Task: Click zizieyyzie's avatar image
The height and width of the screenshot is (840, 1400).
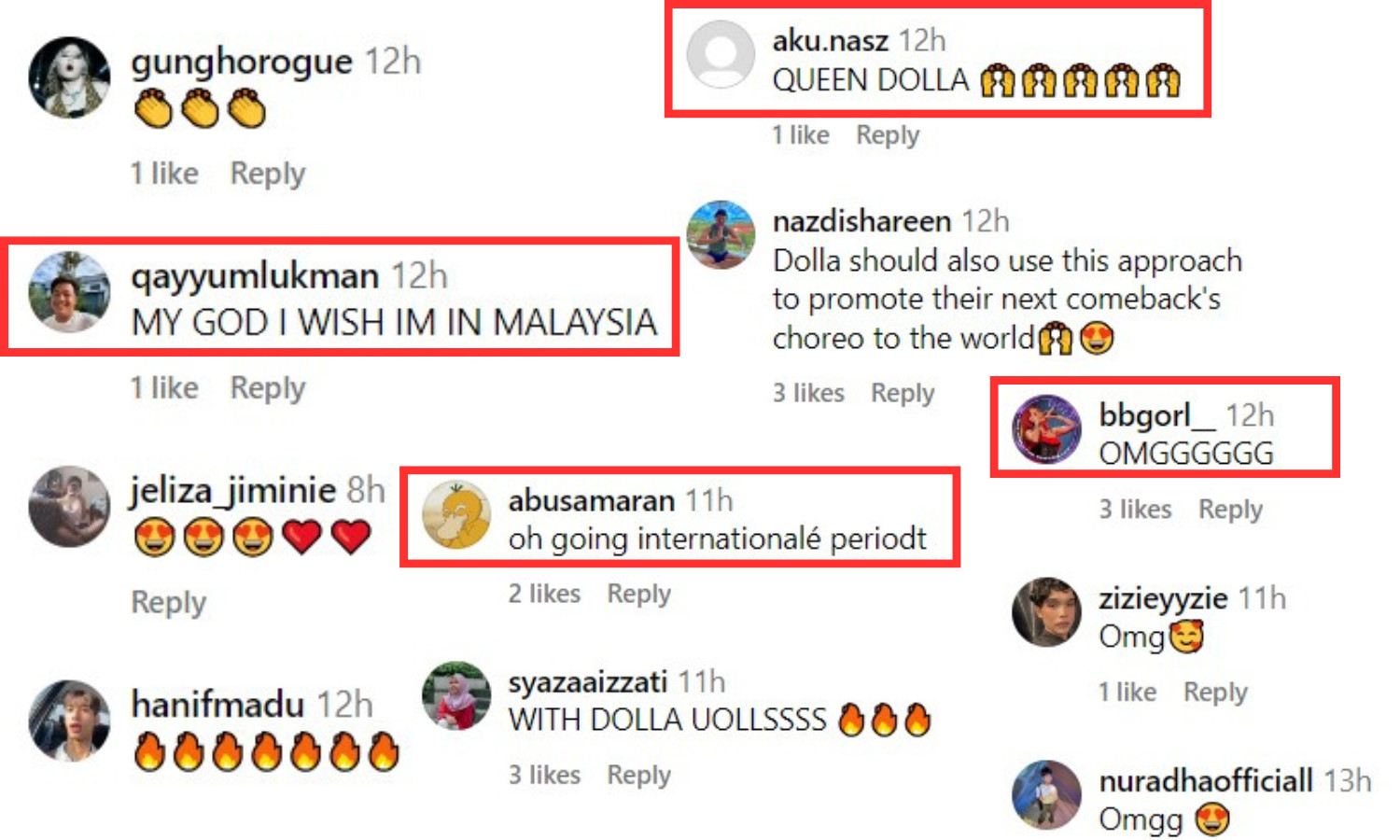Action: pyautogui.click(x=1047, y=612)
